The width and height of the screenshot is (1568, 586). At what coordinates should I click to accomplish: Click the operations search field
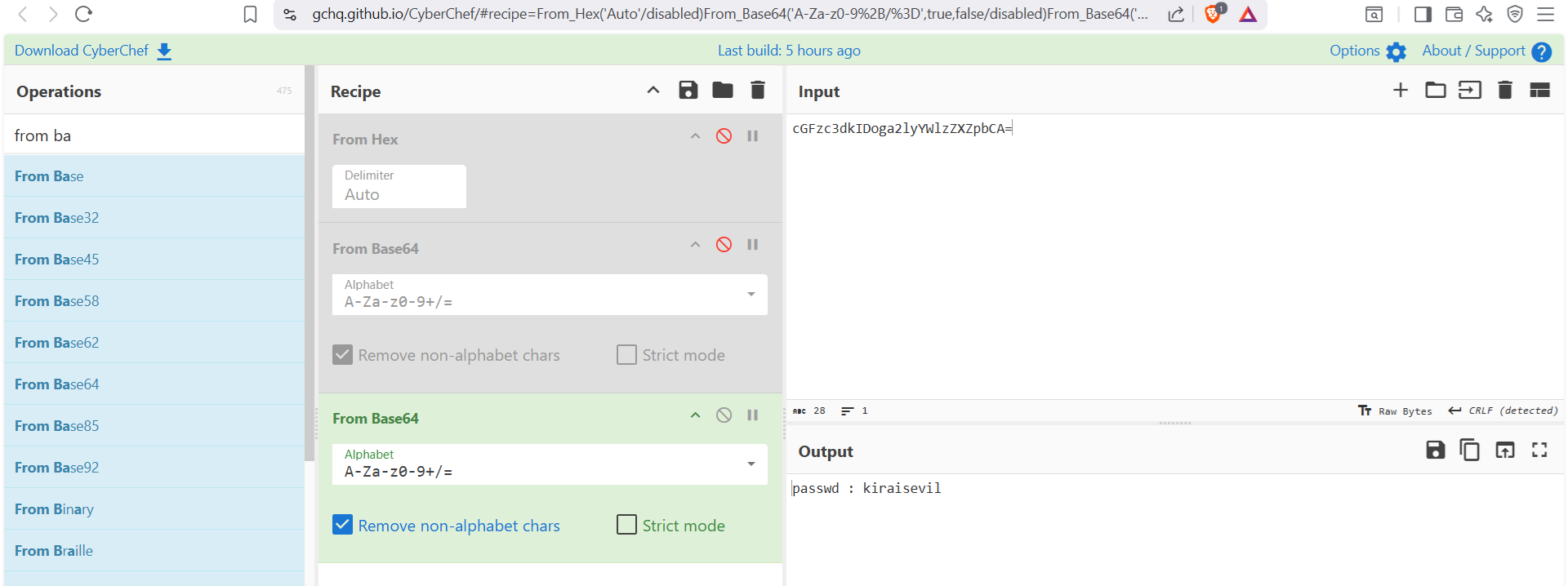(x=154, y=135)
